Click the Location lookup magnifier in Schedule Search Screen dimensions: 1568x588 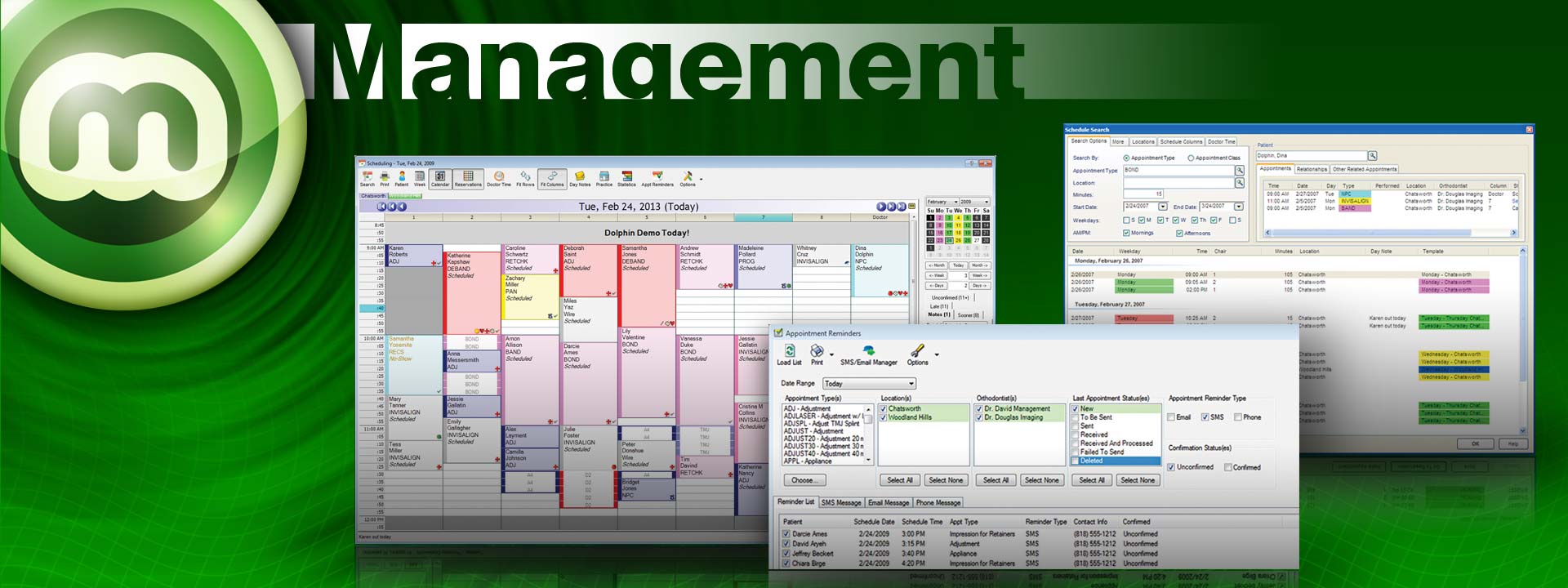tap(1240, 183)
